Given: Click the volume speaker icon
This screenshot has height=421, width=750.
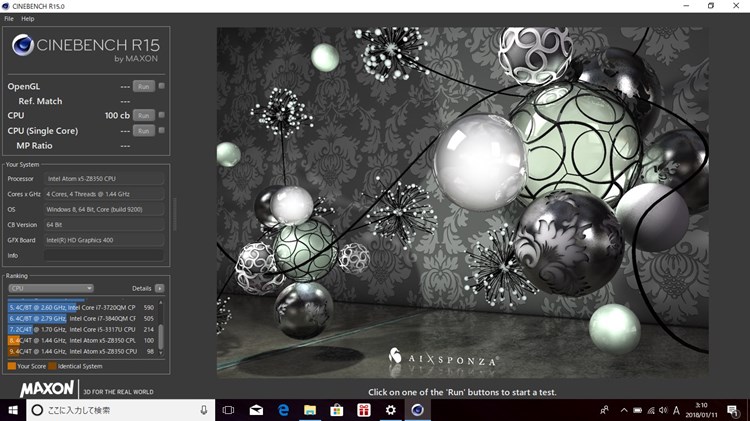Looking at the screenshot, I should click(x=663, y=410).
